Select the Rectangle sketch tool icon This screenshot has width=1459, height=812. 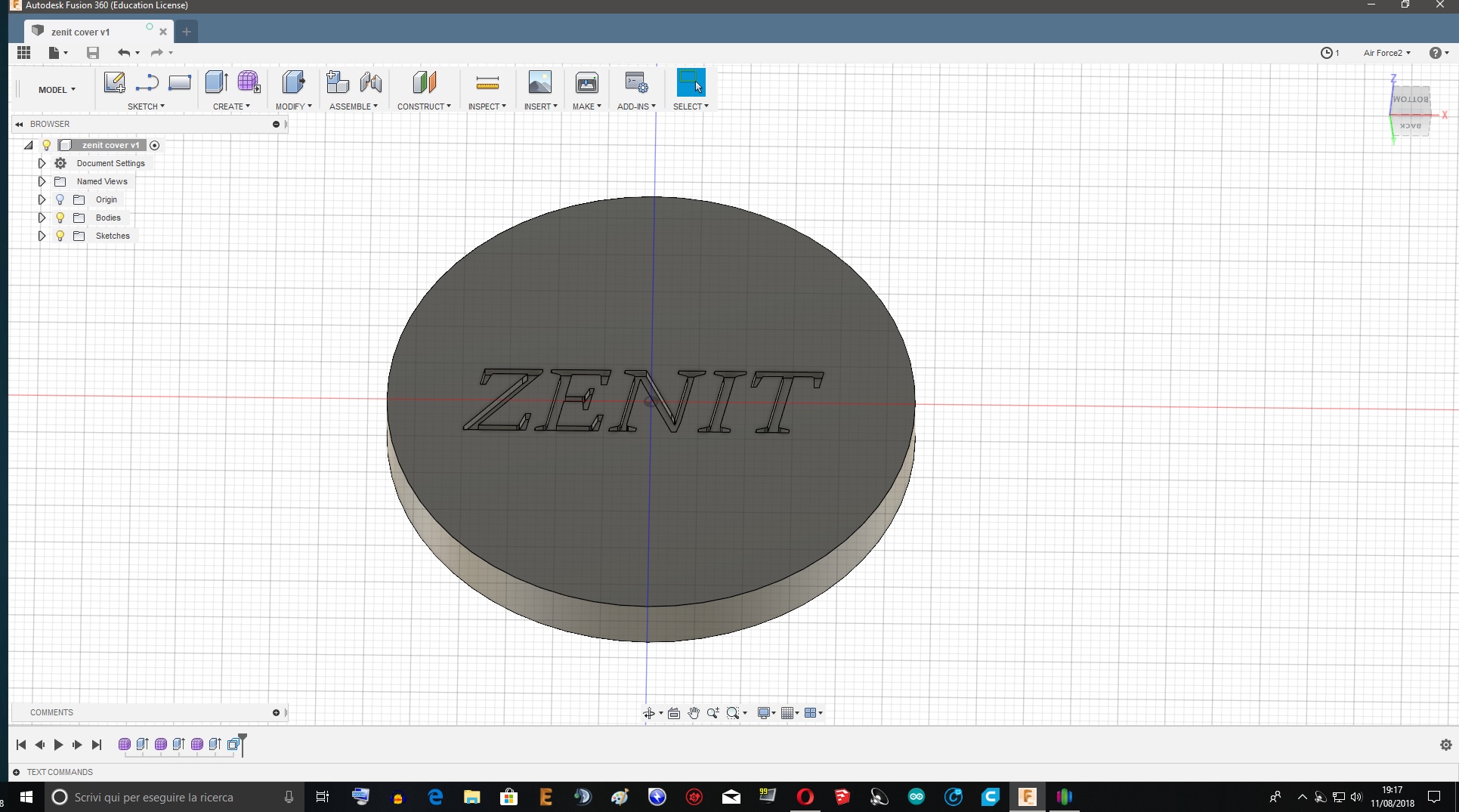point(180,82)
